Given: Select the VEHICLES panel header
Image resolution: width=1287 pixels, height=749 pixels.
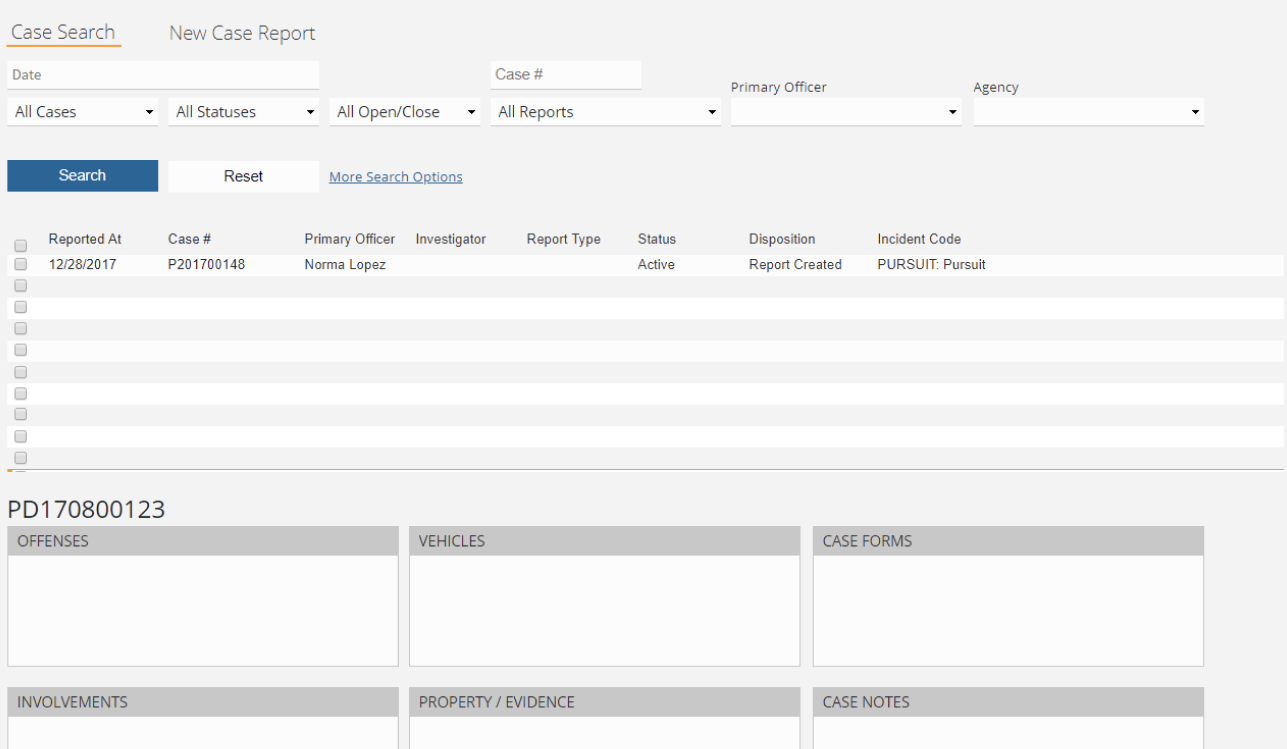Looking at the screenshot, I should coord(605,541).
